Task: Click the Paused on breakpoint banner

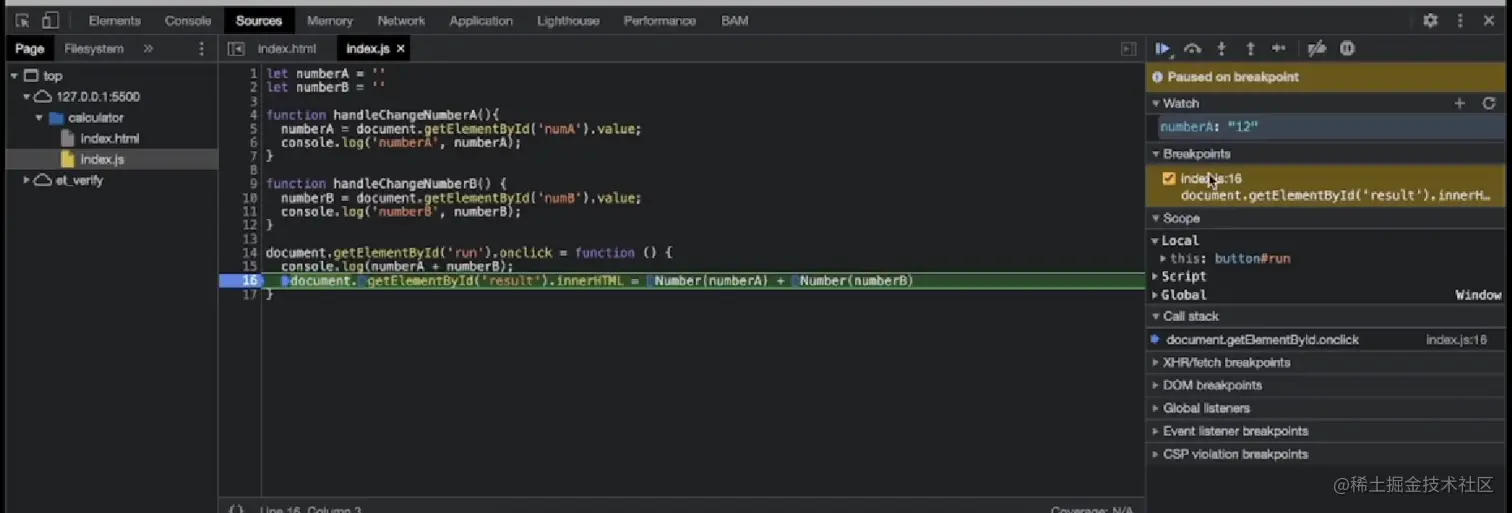Action: 1325,77
